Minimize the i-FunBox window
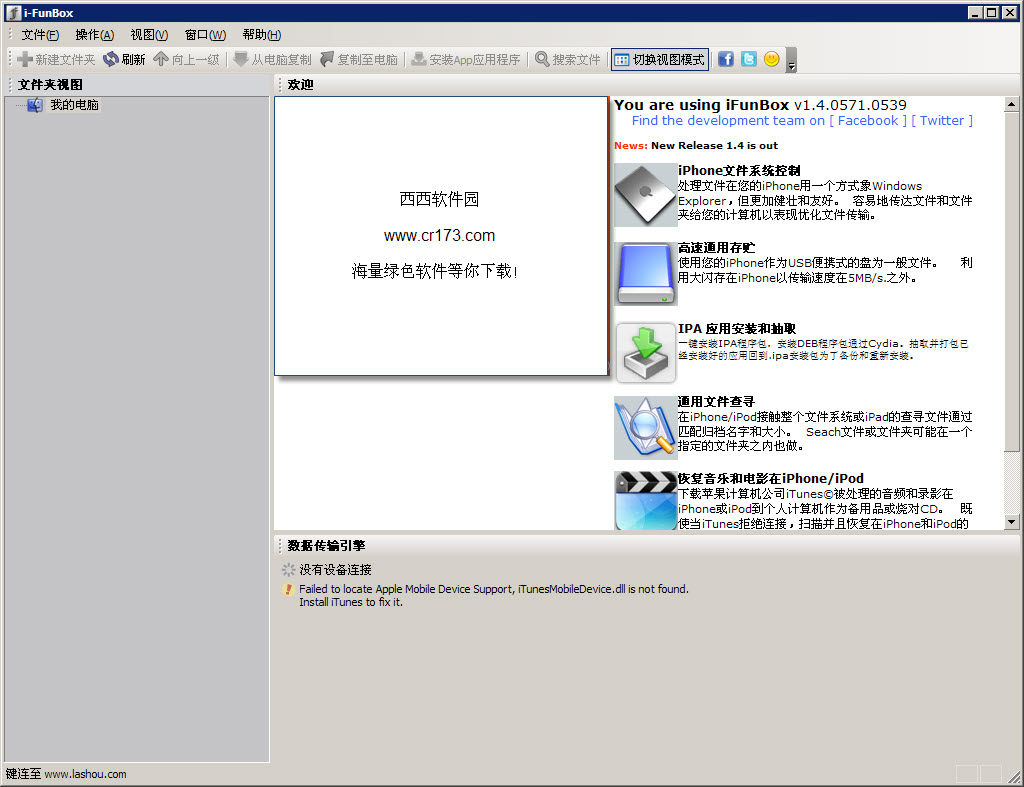This screenshot has height=787, width=1024. (975, 12)
